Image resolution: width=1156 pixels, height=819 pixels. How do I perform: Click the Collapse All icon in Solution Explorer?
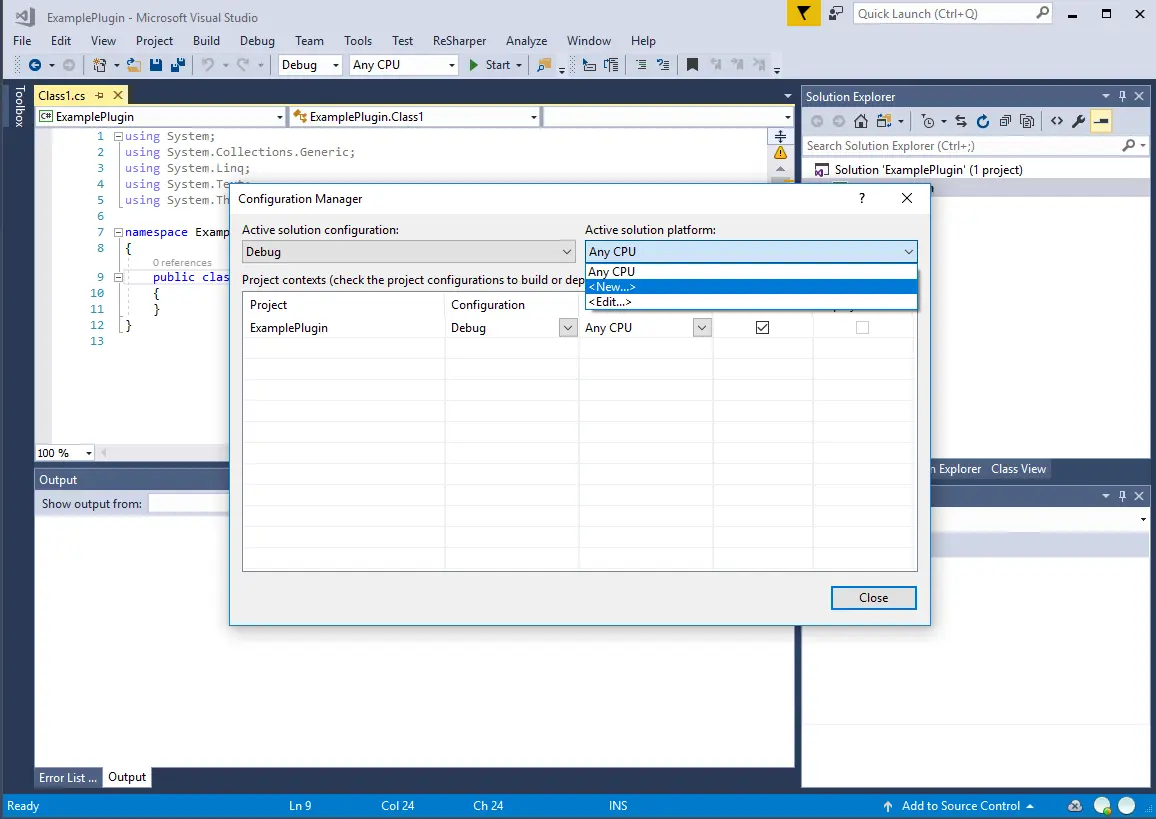1005,122
